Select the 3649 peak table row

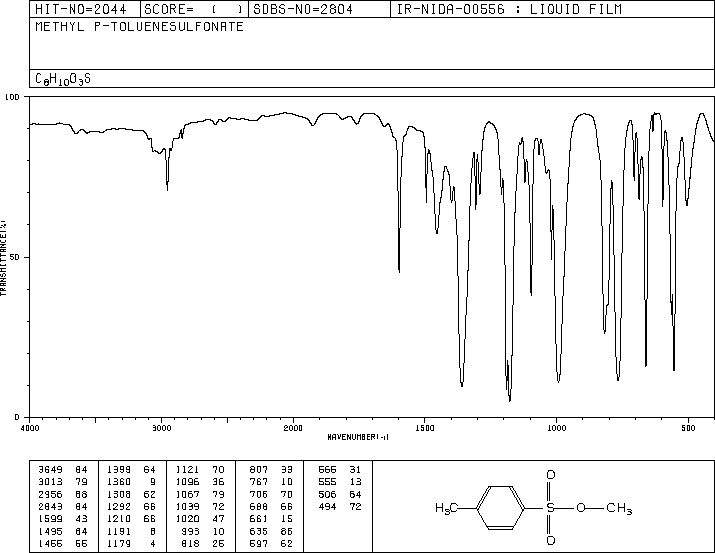coord(63,470)
